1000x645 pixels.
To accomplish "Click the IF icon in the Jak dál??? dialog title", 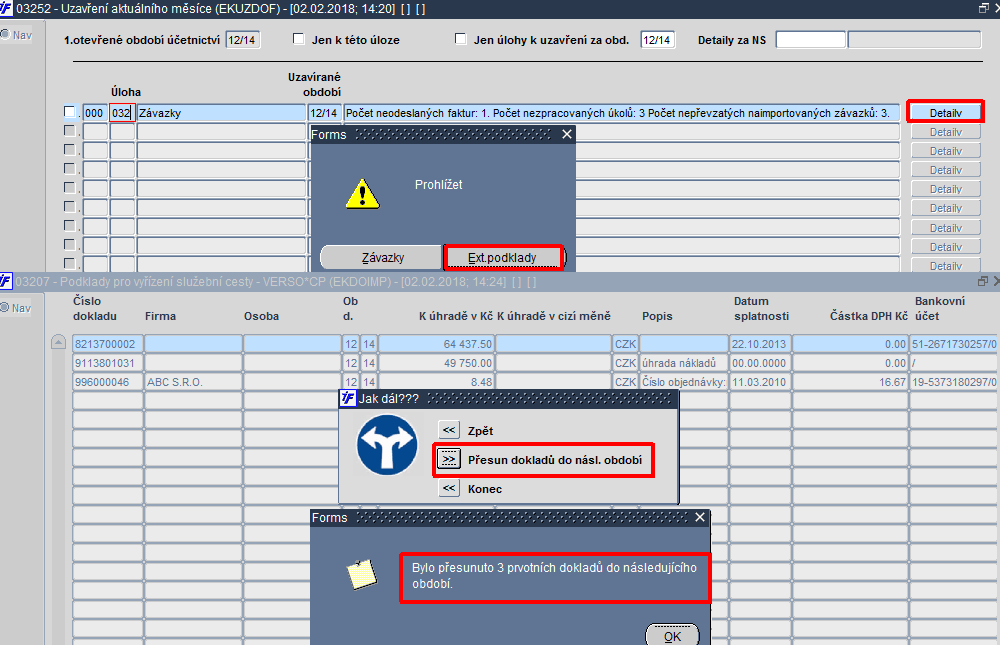I will click(x=348, y=398).
